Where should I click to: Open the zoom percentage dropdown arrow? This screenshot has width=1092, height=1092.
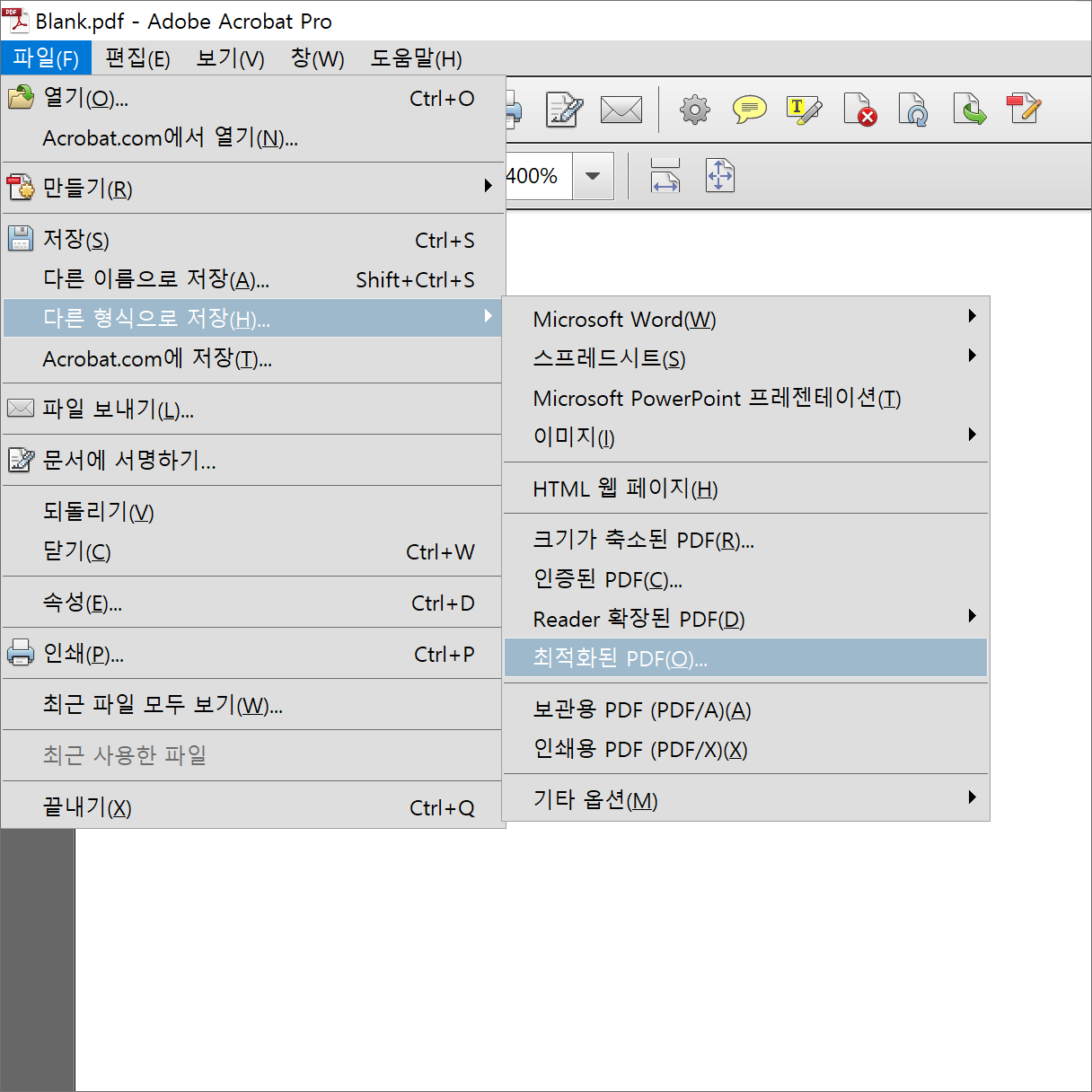point(593,176)
